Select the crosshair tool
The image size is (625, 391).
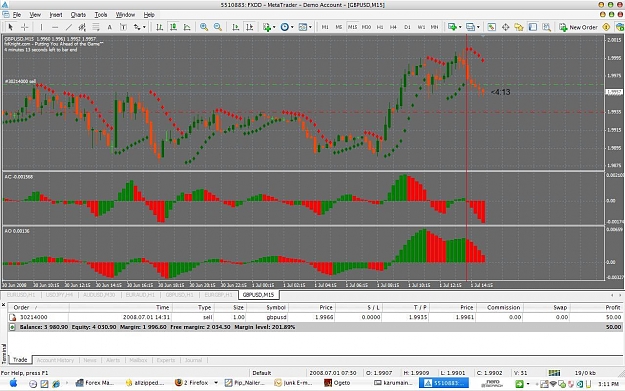tap(24, 27)
